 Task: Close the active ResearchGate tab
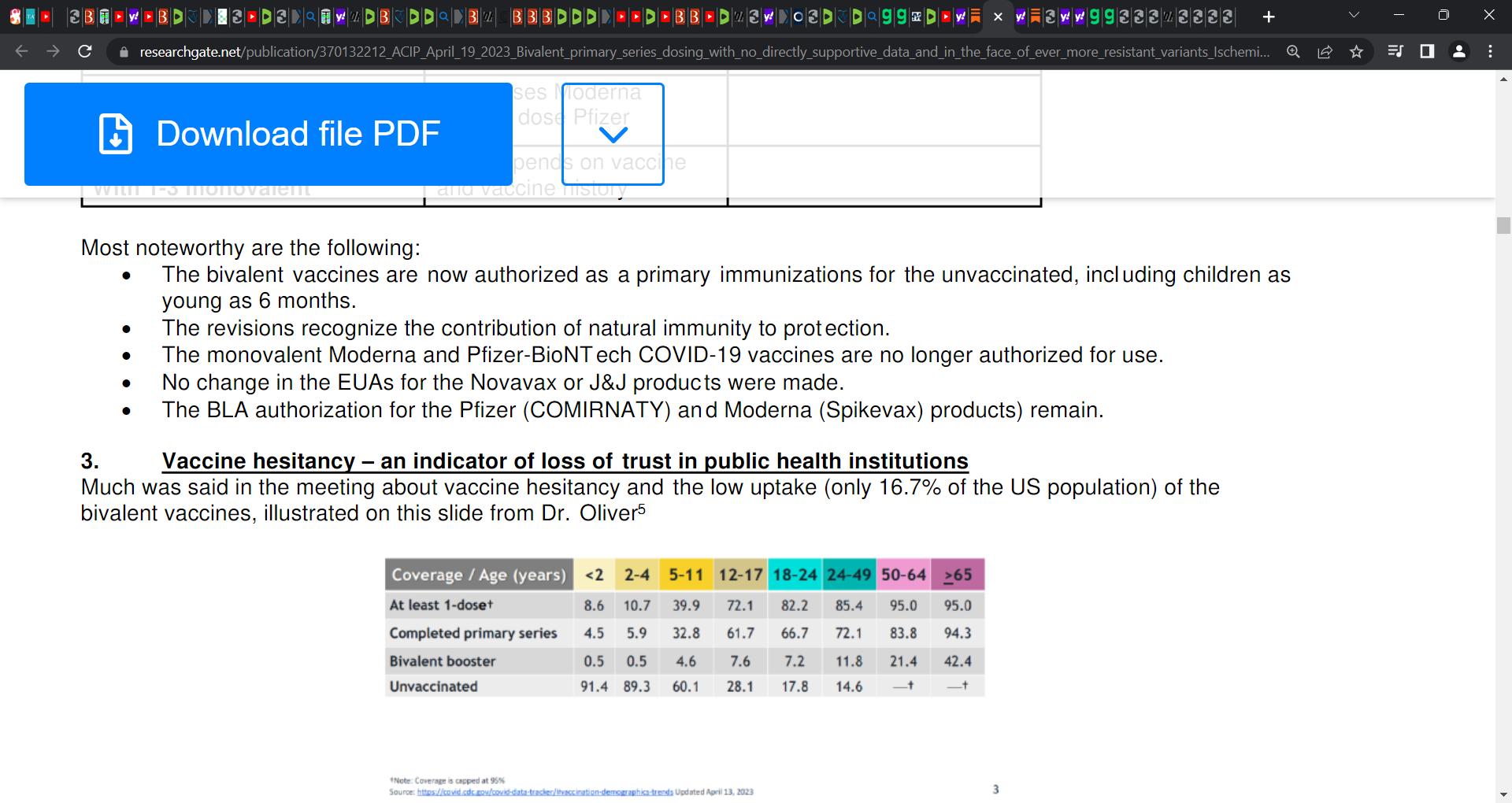pyautogui.click(x=998, y=17)
